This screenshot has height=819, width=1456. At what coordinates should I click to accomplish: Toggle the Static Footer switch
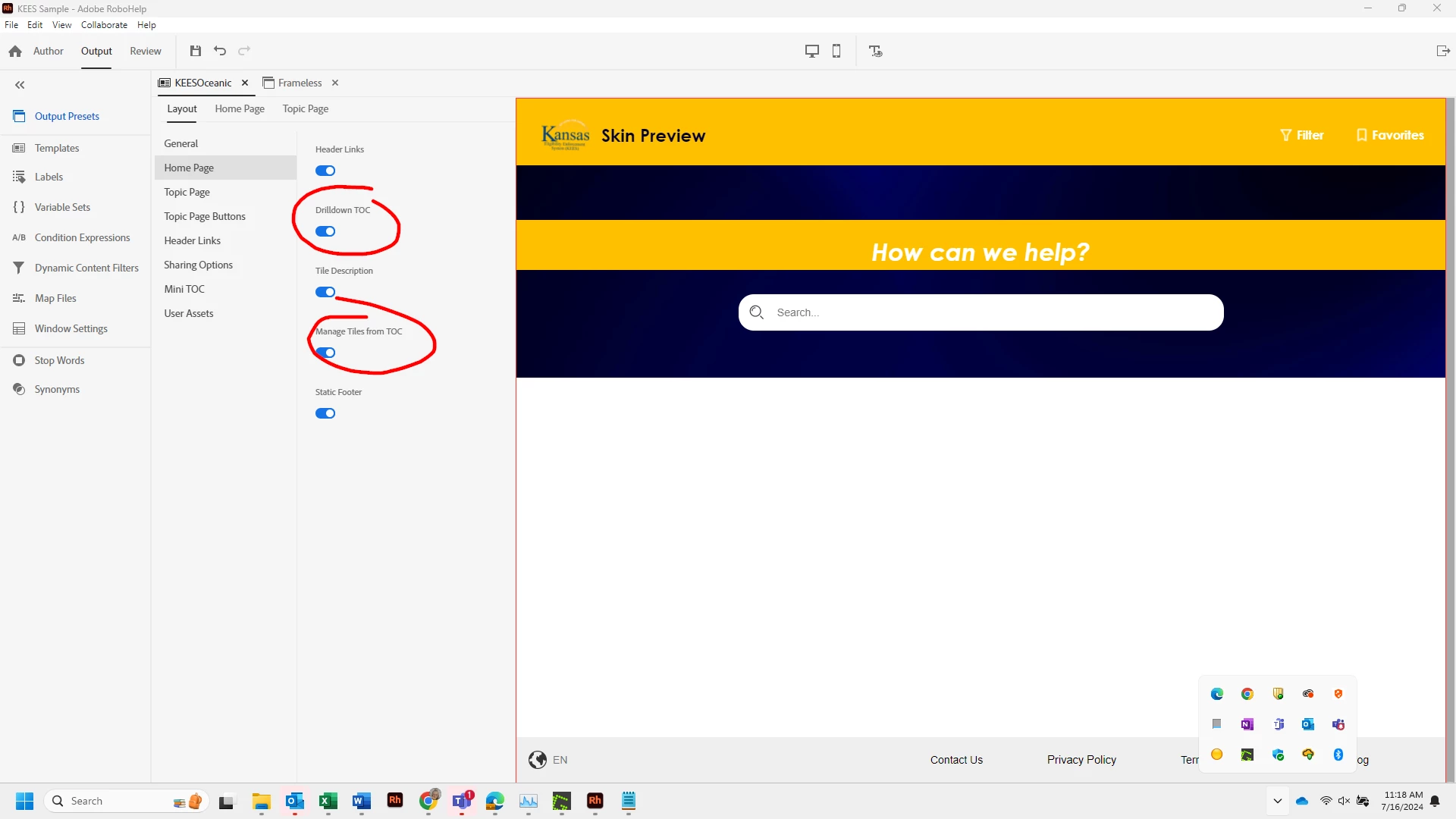pyautogui.click(x=325, y=413)
